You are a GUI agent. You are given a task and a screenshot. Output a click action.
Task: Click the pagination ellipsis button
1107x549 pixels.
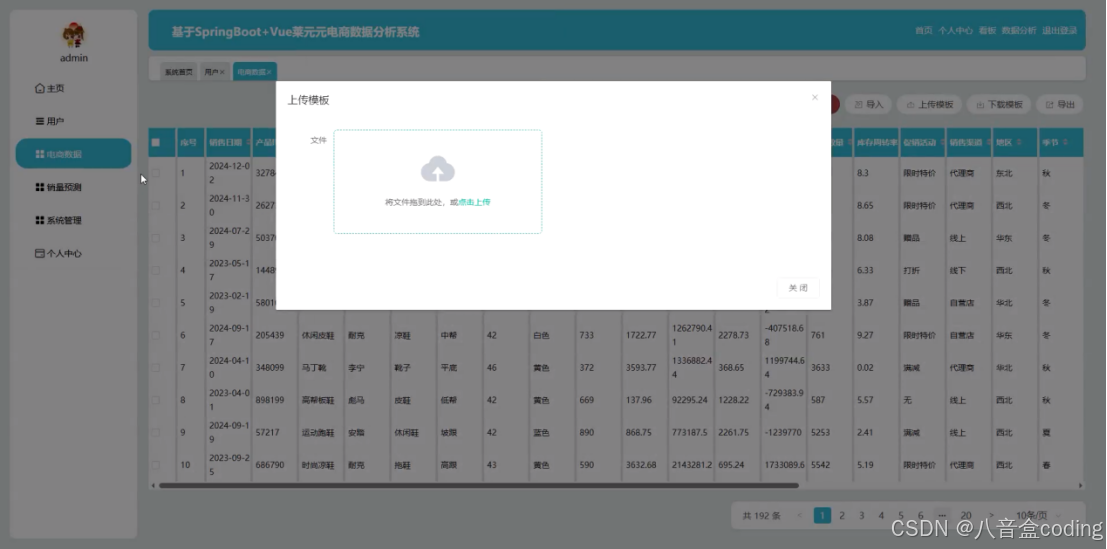click(x=941, y=515)
